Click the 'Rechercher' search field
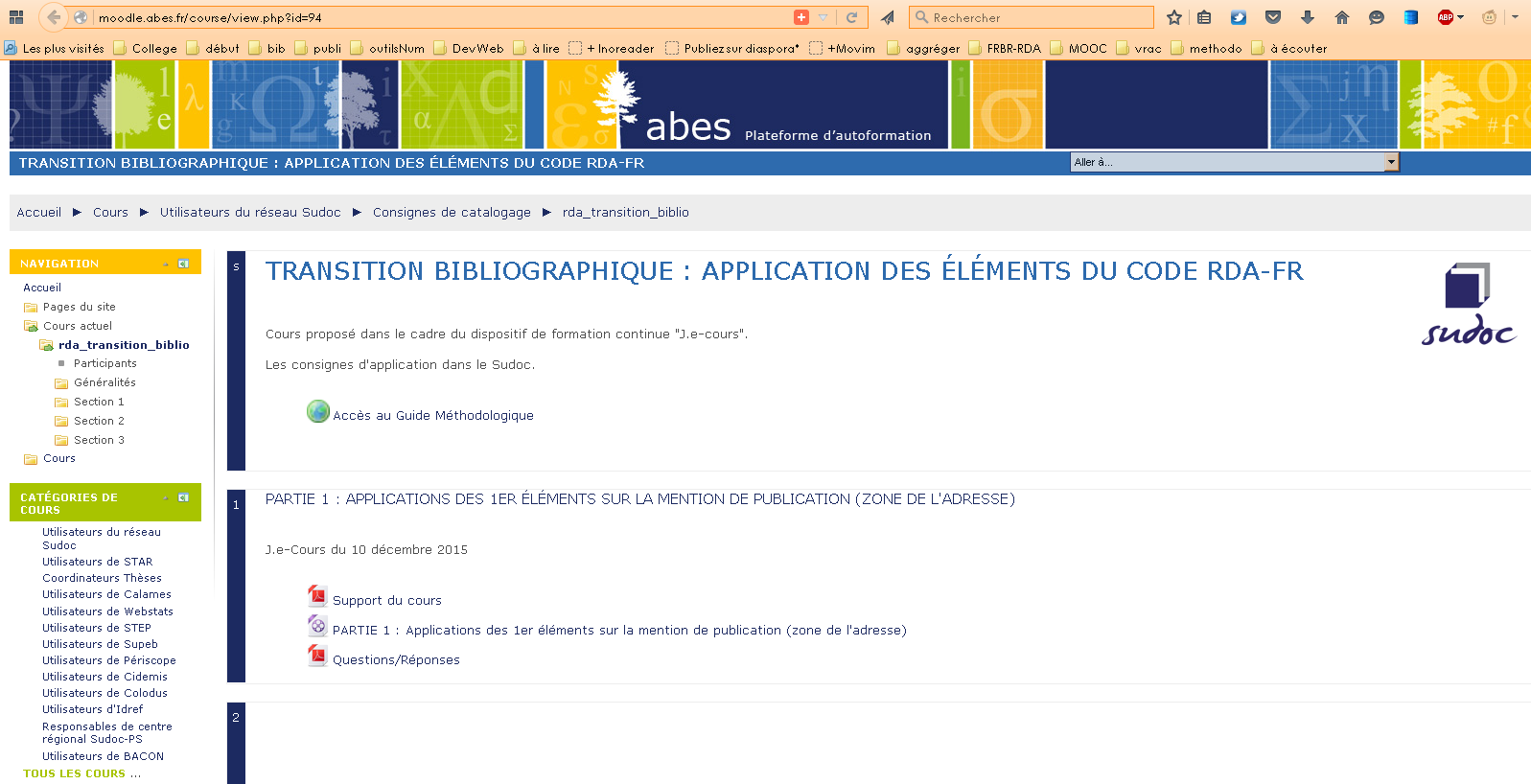Viewport: 1531px width, 784px height. (x=1032, y=17)
